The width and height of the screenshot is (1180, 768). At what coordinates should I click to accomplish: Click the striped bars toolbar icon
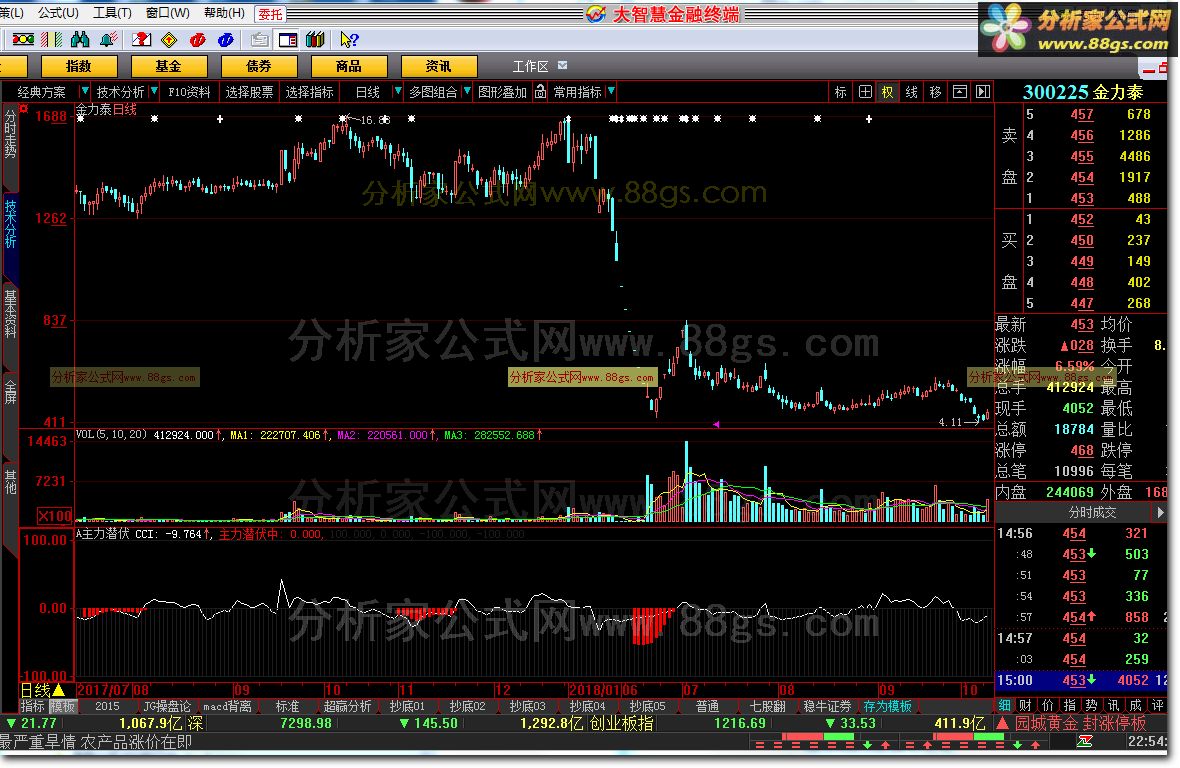51,40
